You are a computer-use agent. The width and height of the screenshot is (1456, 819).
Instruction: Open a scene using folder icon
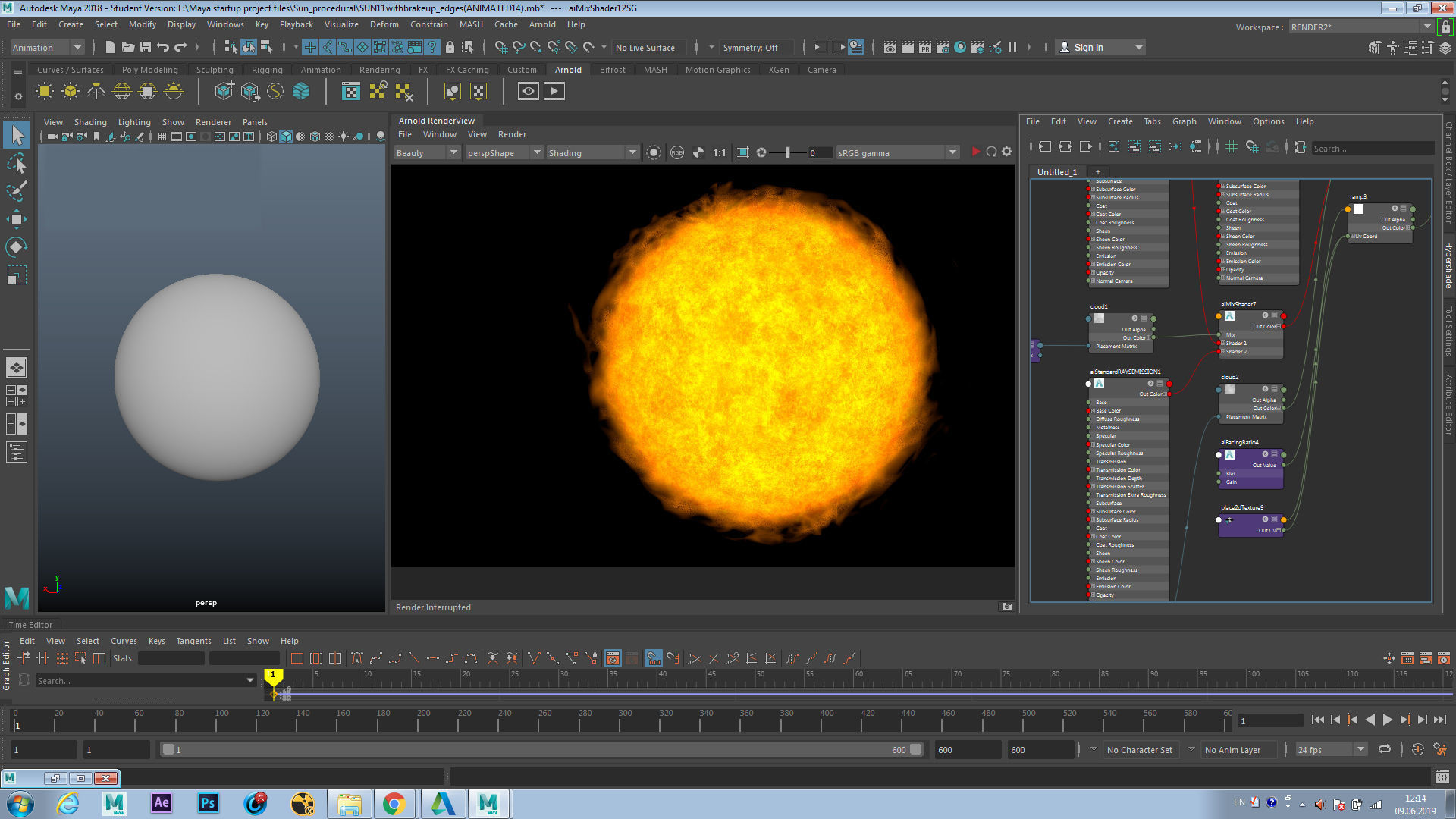click(127, 47)
